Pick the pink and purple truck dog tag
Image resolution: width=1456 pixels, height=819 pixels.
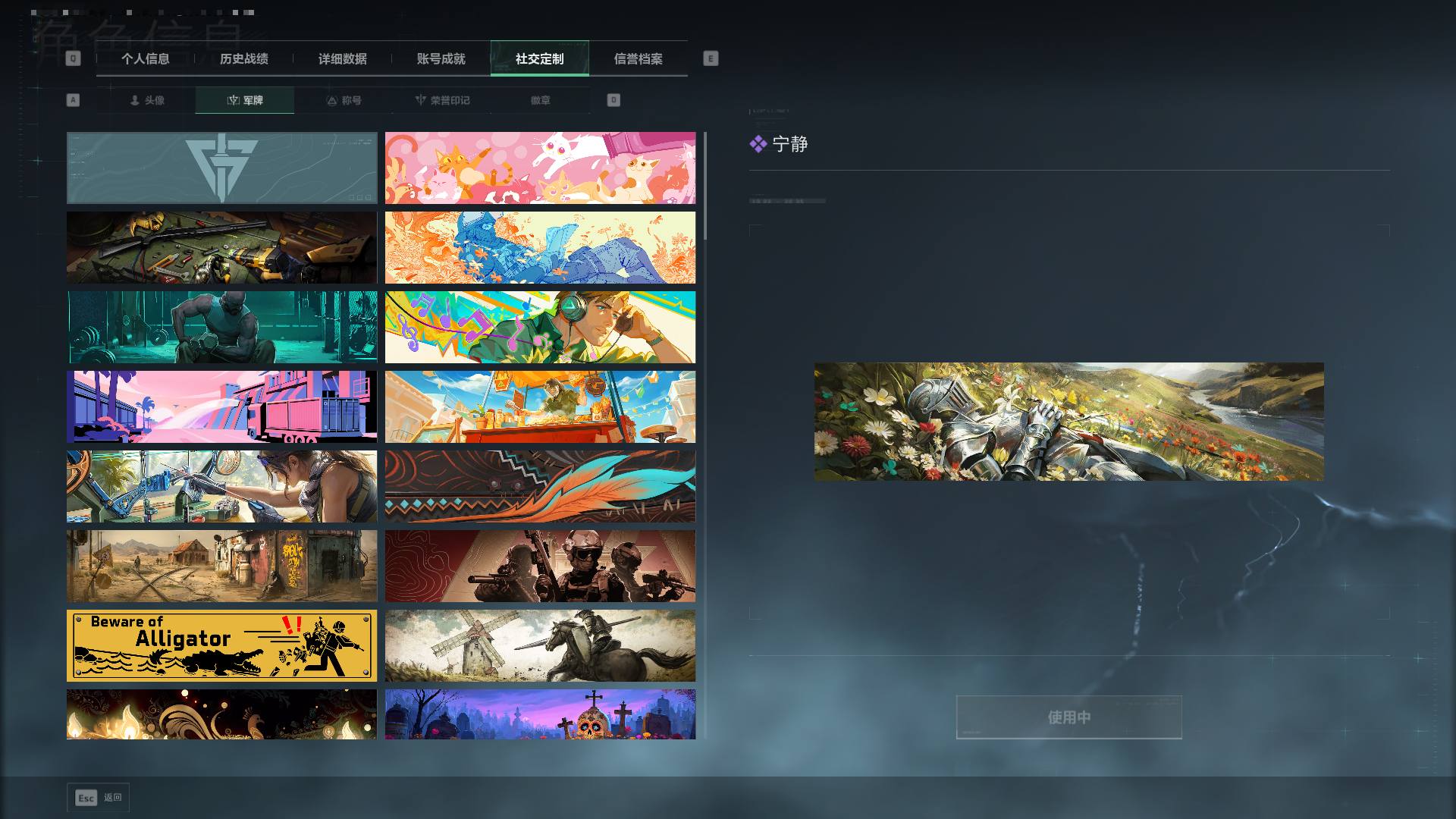pos(221,407)
